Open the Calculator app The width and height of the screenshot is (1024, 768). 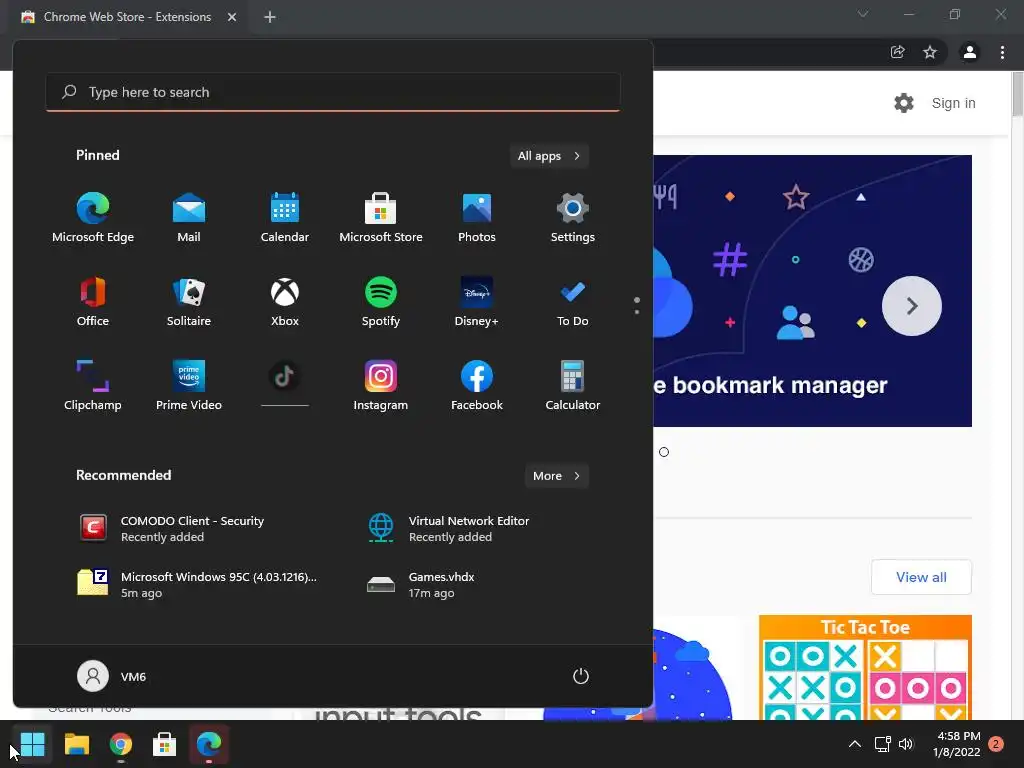click(573, 385)
